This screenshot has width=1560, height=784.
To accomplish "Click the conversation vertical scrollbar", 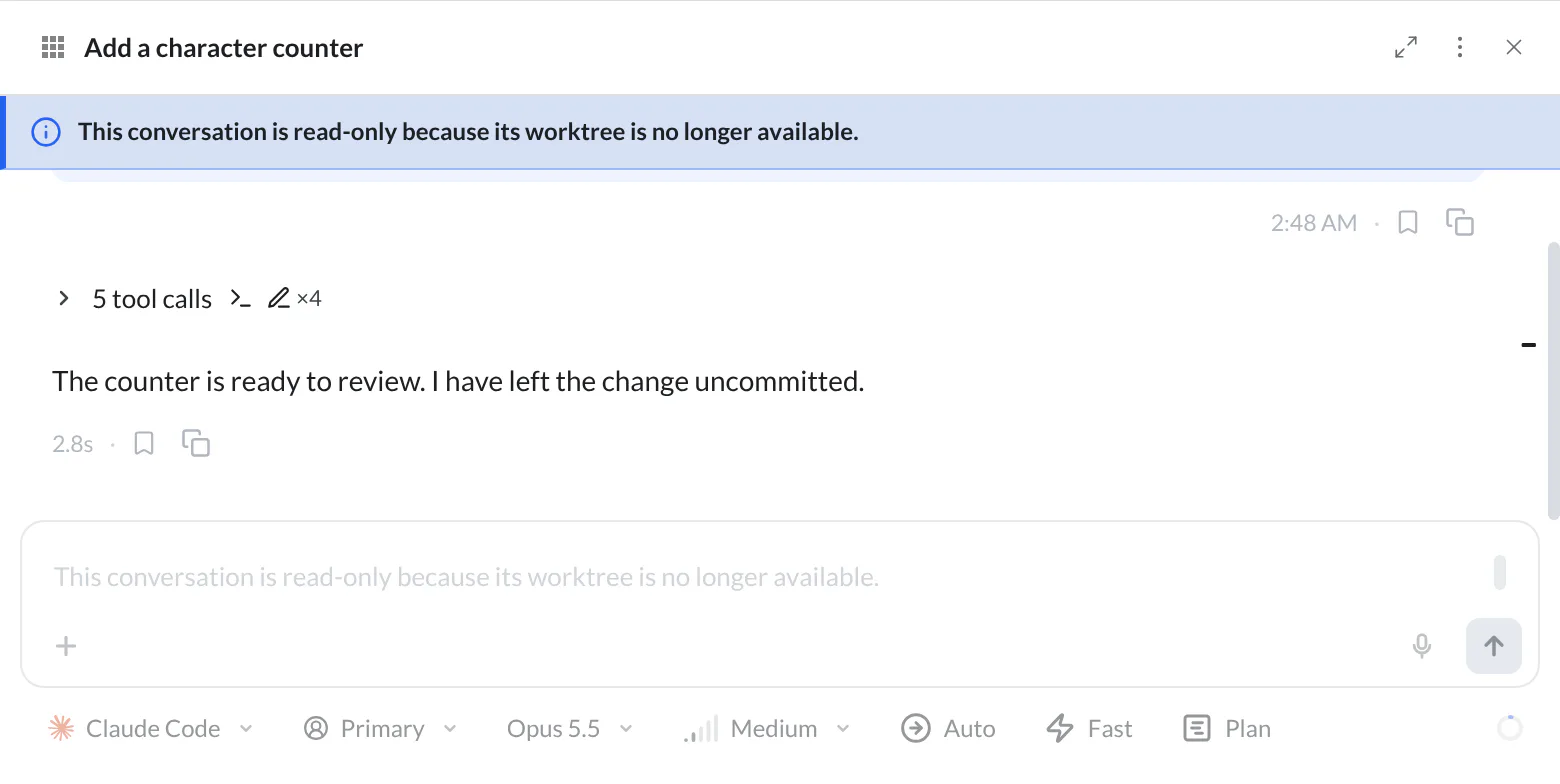I will click(x=1553, y=380).
